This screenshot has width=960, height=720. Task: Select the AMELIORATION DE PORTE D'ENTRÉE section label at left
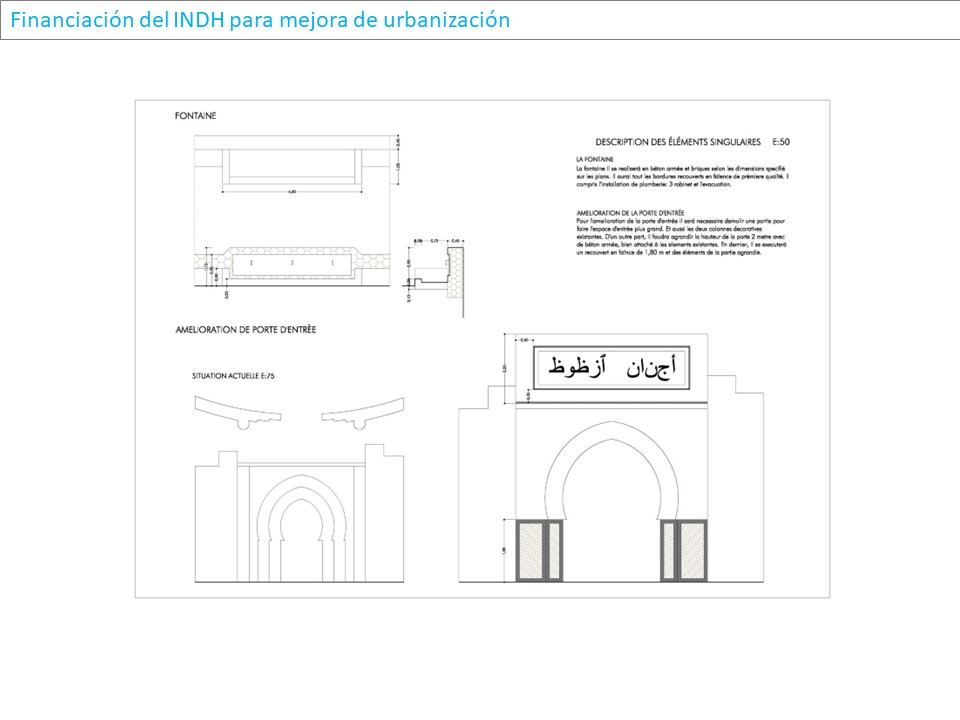click(245, 329)
